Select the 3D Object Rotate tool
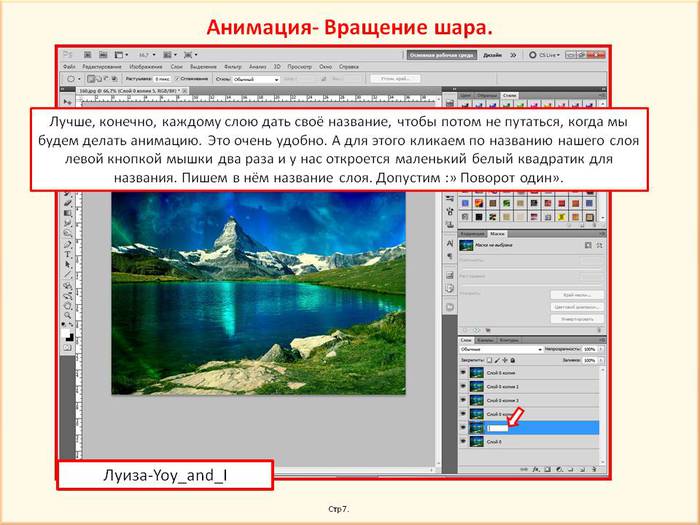Viewport: 700px width, 525px height. 68,286
